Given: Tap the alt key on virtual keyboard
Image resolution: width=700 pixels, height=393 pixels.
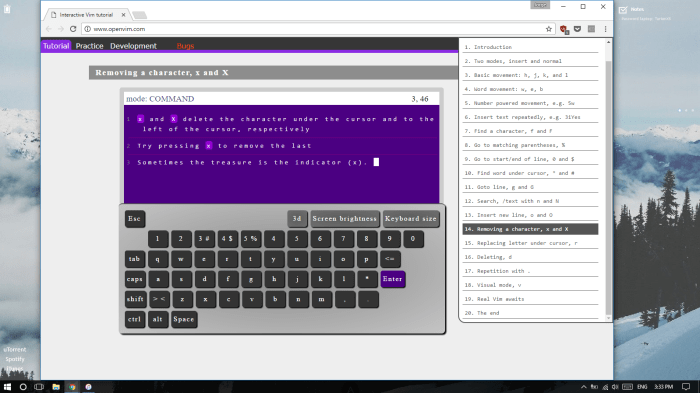Looking at the screenshot, I should tap(158, 319).
